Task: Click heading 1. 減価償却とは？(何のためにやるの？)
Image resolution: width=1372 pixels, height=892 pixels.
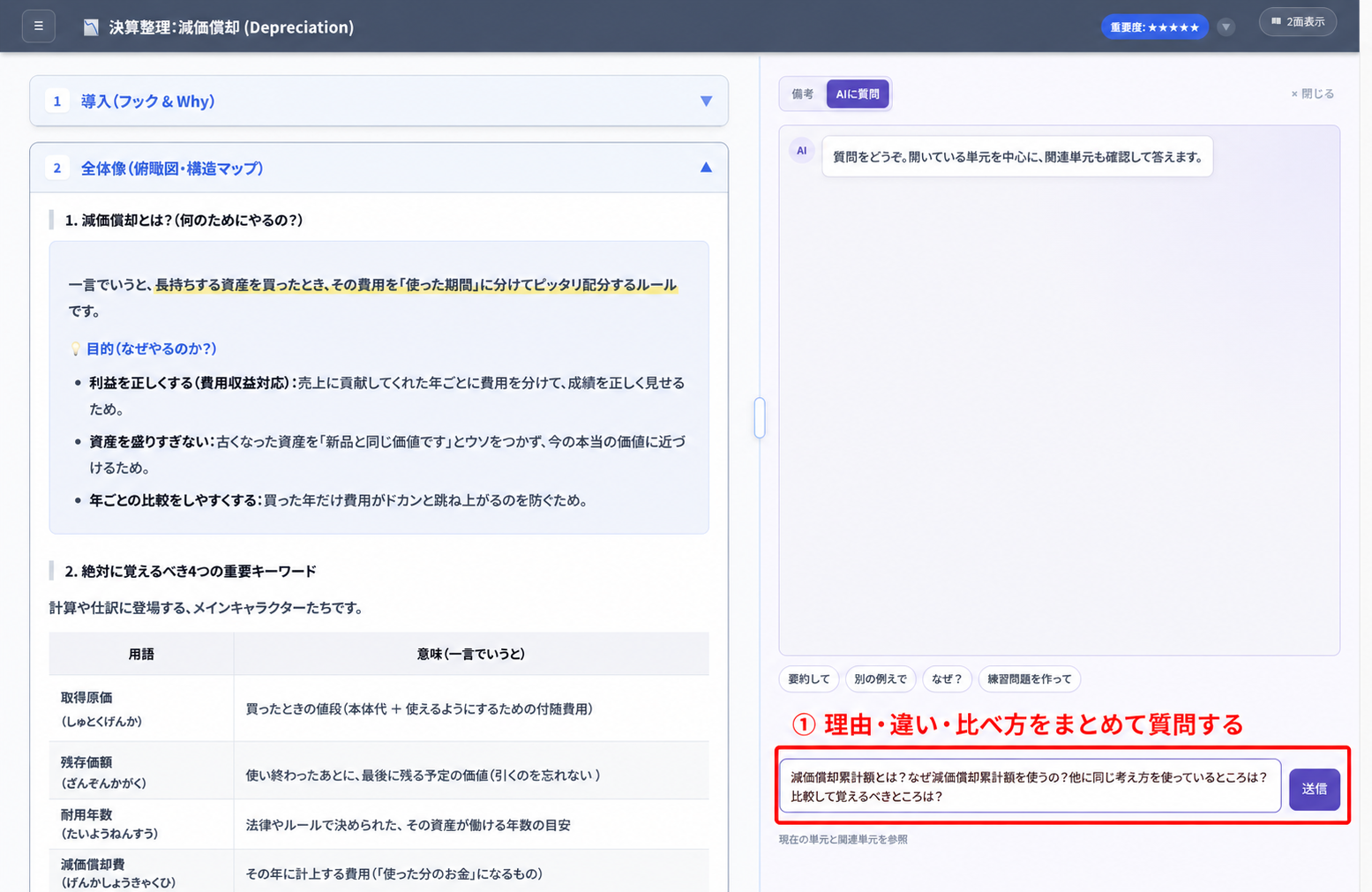Action: [184, 221]
